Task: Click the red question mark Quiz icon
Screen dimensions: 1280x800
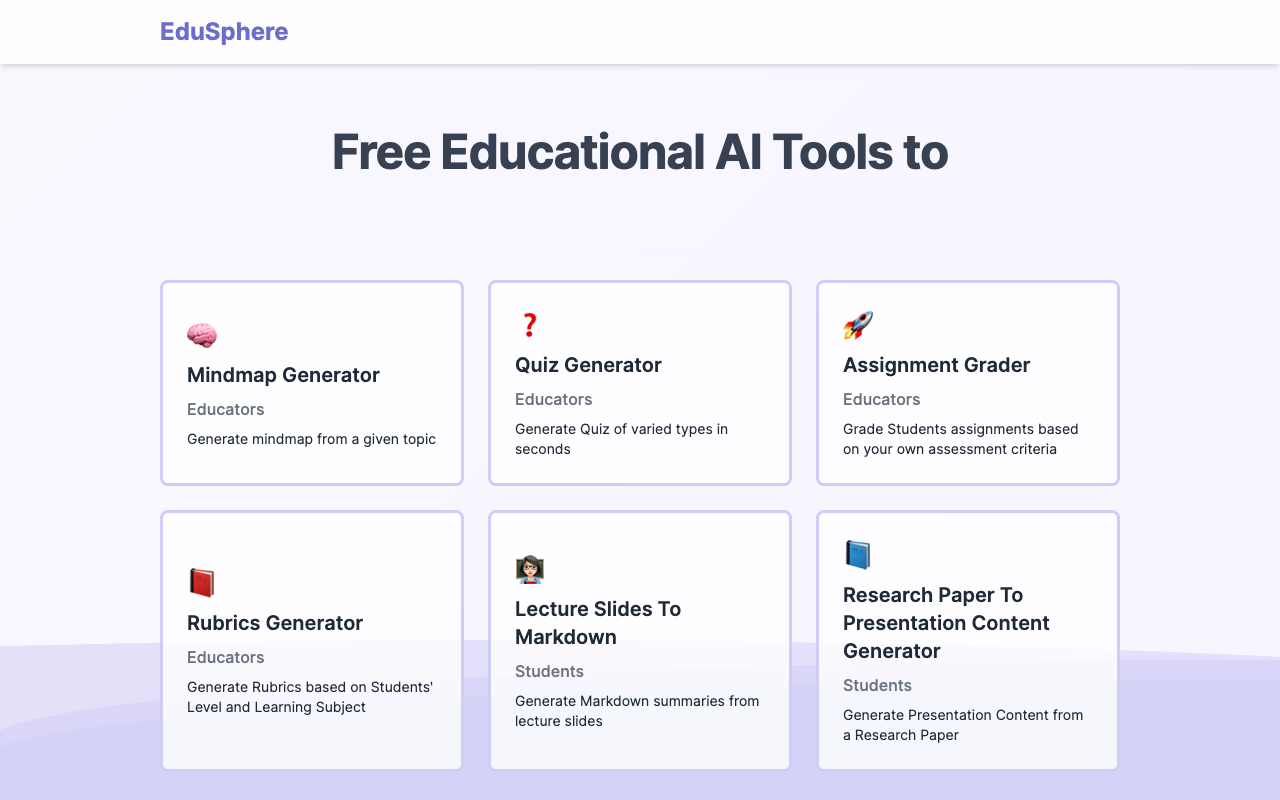Action: tap(530, 325)
